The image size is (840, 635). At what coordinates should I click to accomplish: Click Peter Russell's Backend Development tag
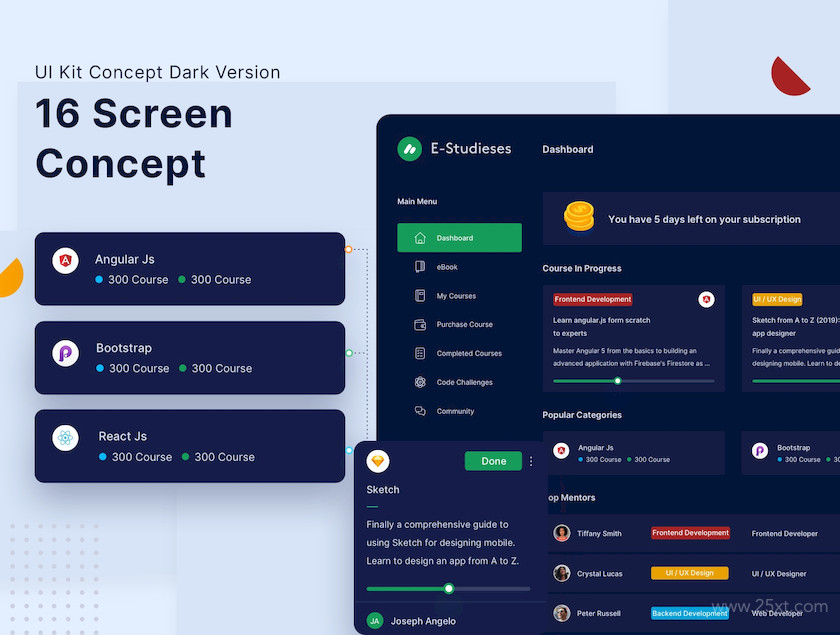(689, 613)
